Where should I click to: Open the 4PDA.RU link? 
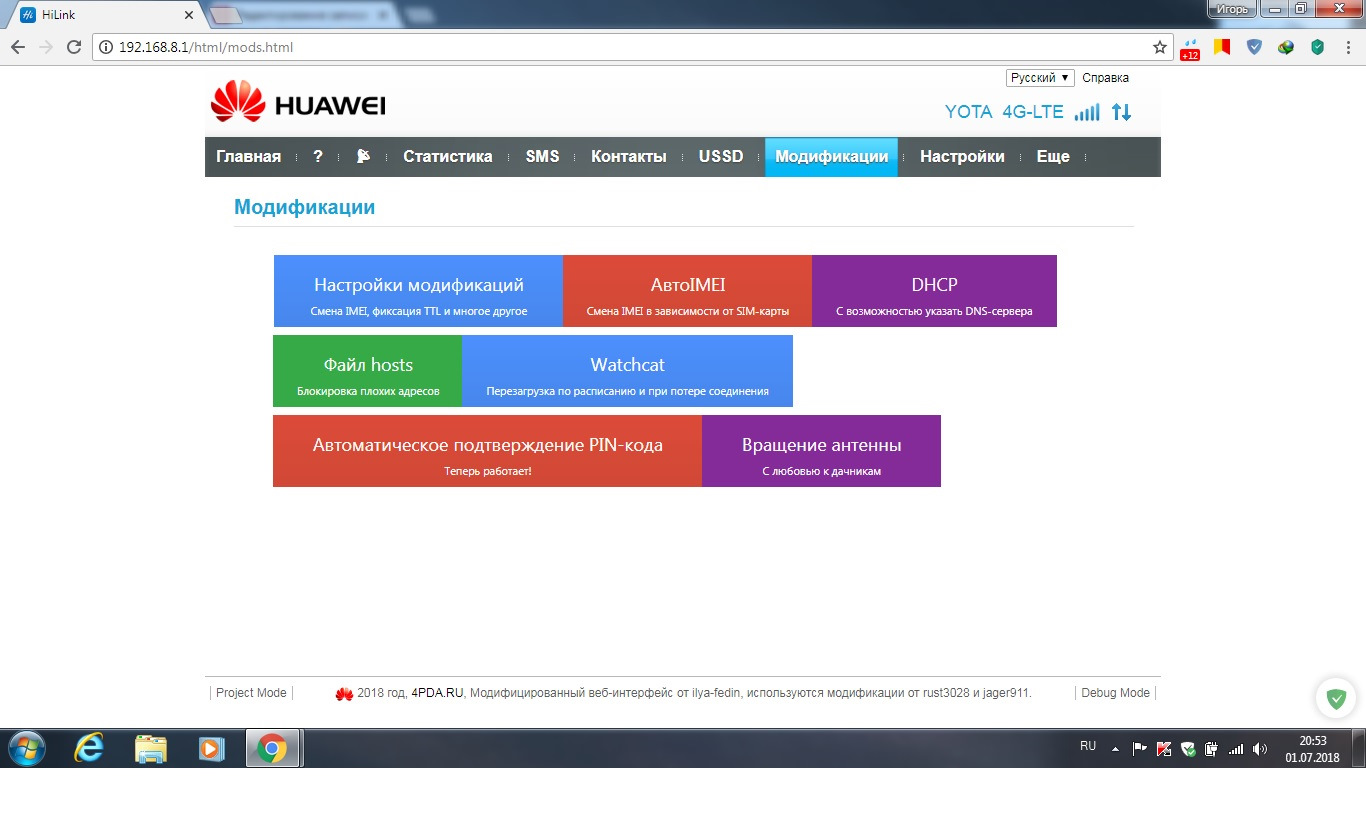click(x=438, y=693)
